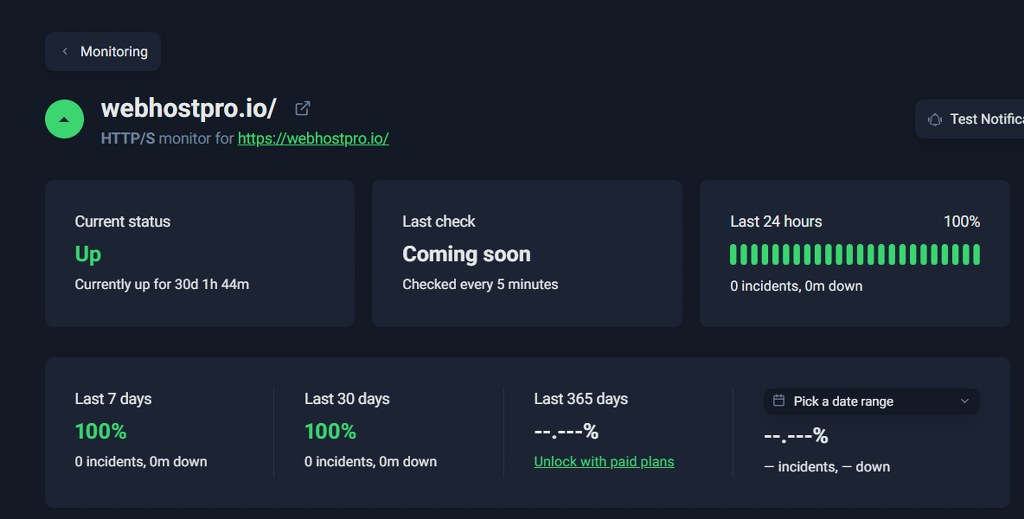Click the first bar in 24-hour uptime chart
The height and width of the screenshot is (519, 1024).
click(x=733, y=255)
